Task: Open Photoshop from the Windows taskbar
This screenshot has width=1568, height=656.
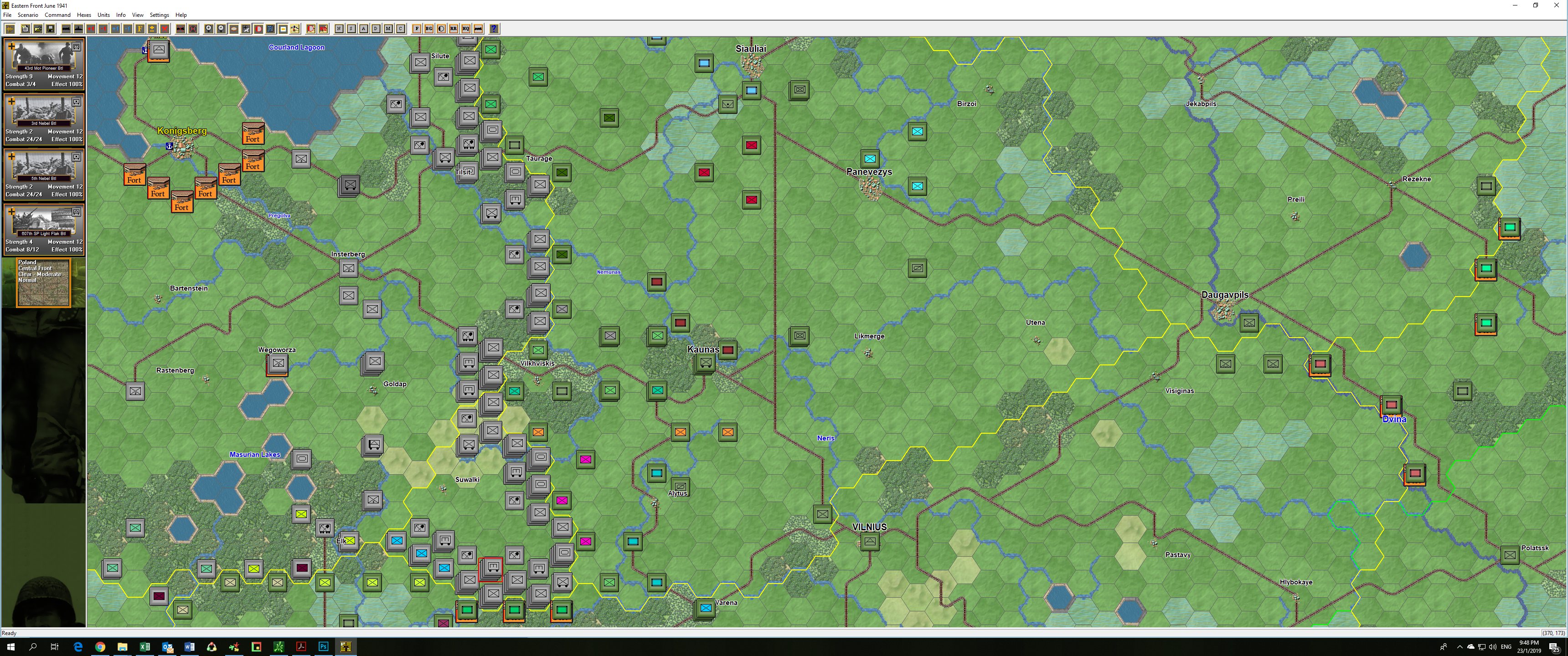Action: coord(323,646)
